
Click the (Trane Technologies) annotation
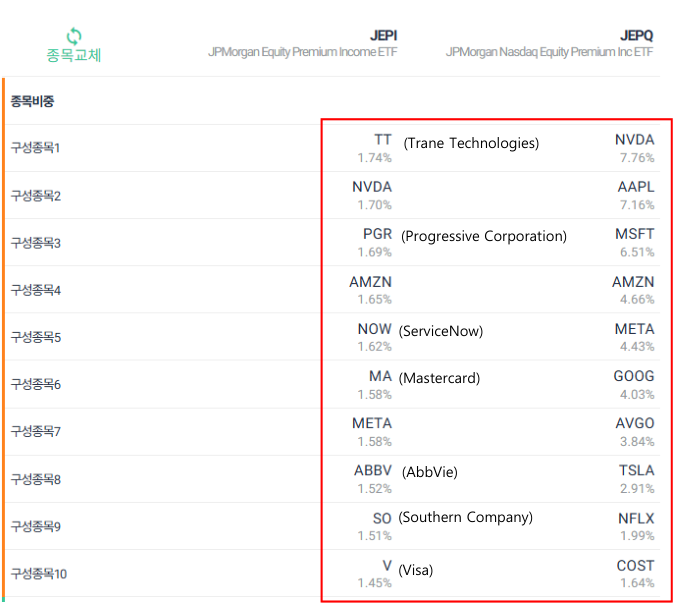(471, 143)
